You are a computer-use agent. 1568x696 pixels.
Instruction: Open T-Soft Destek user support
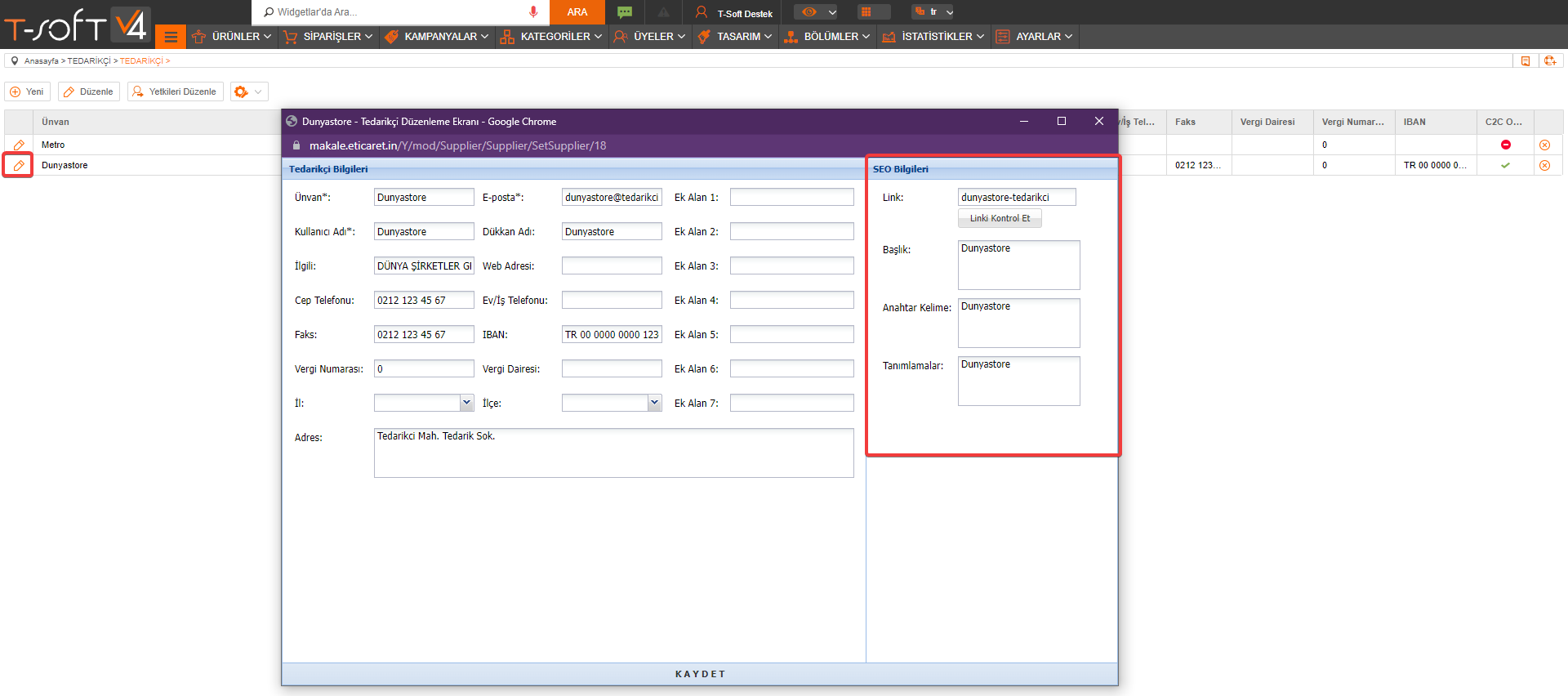tap(733, 13)
